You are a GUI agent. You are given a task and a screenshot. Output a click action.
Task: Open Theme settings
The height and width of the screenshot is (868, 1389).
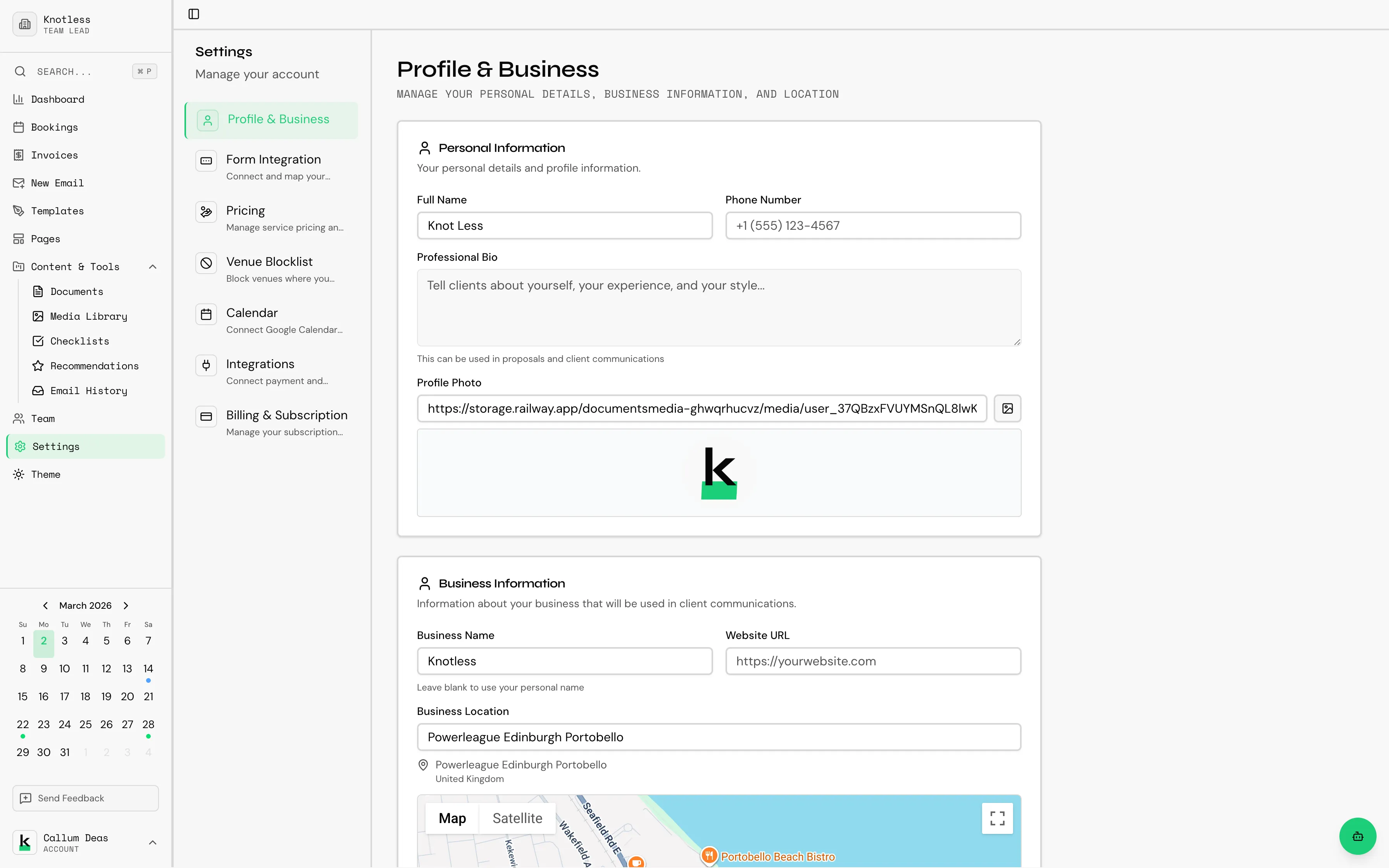pyautogui.click(x=46, y=474)
